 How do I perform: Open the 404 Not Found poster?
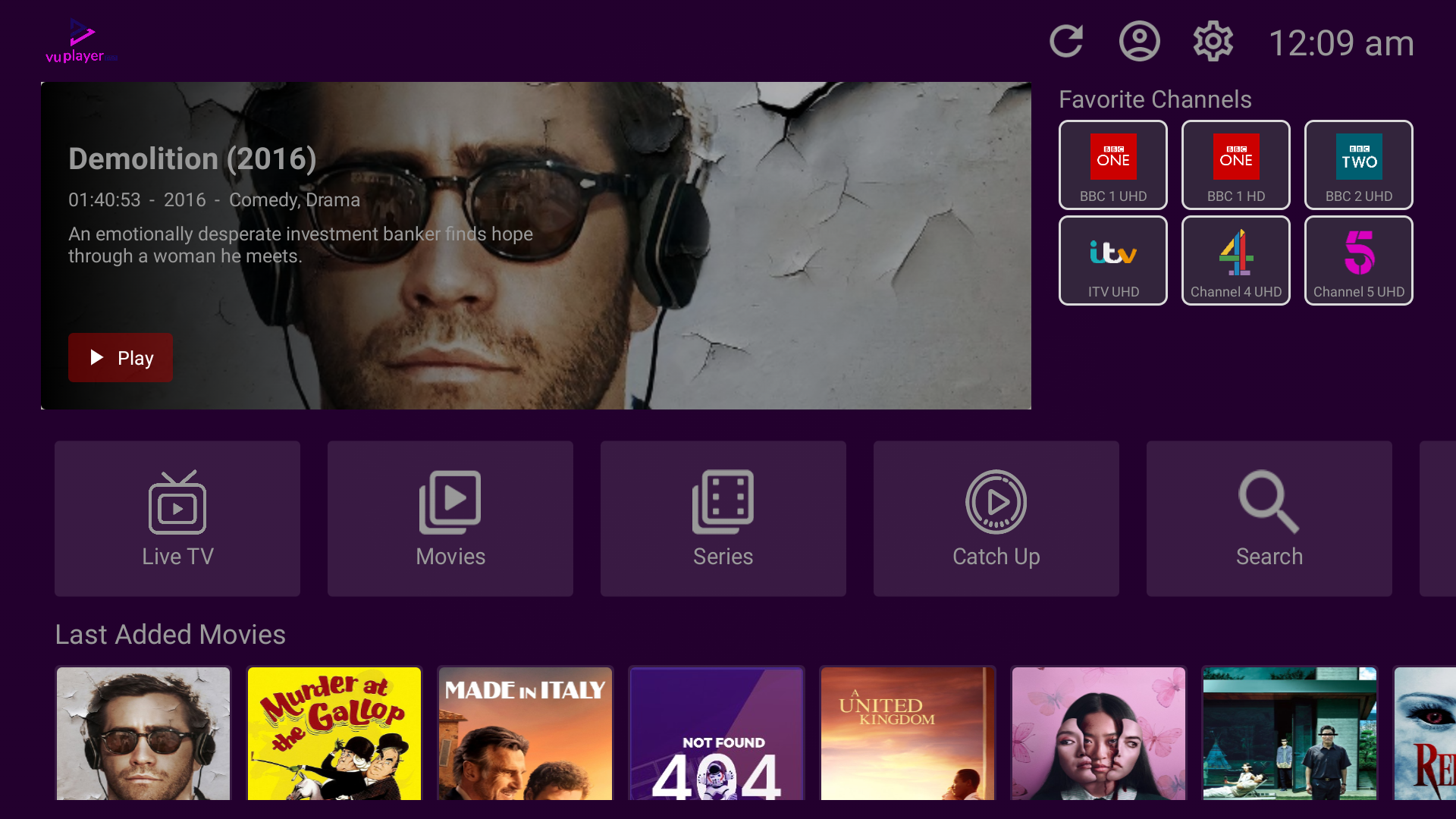coord(717,733)
